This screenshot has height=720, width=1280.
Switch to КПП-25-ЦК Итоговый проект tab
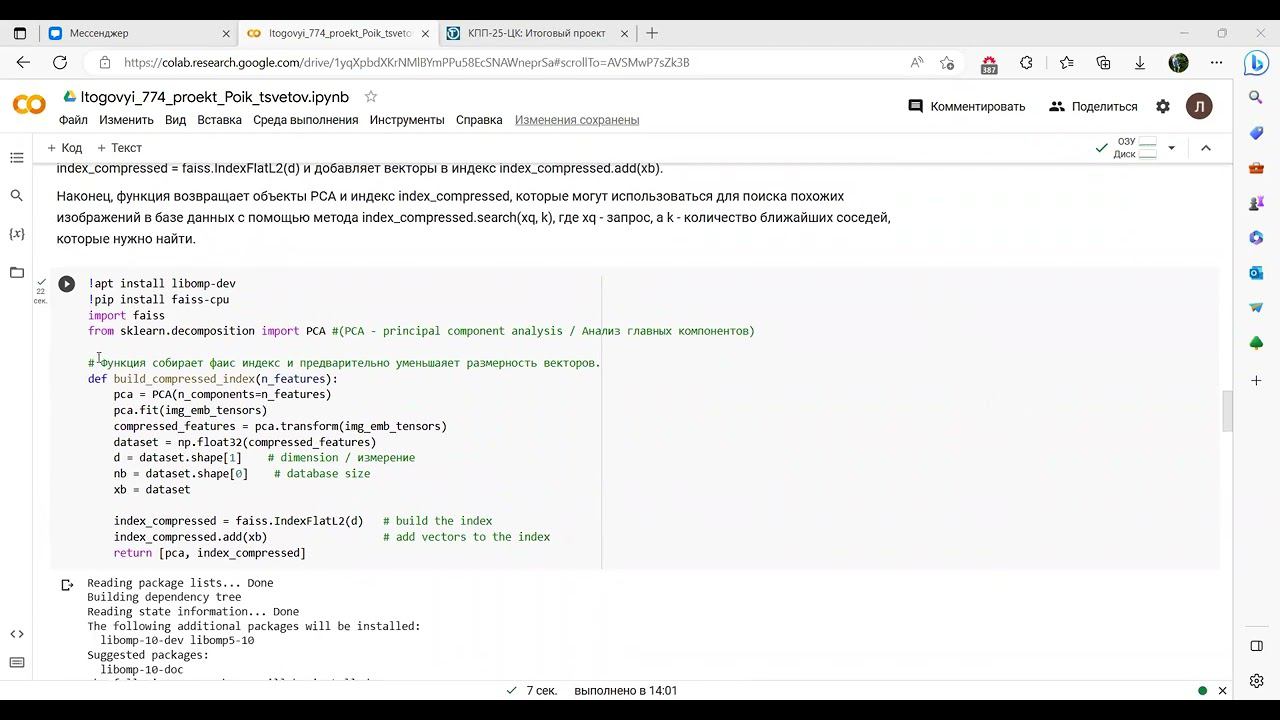(x=537, y=33)
